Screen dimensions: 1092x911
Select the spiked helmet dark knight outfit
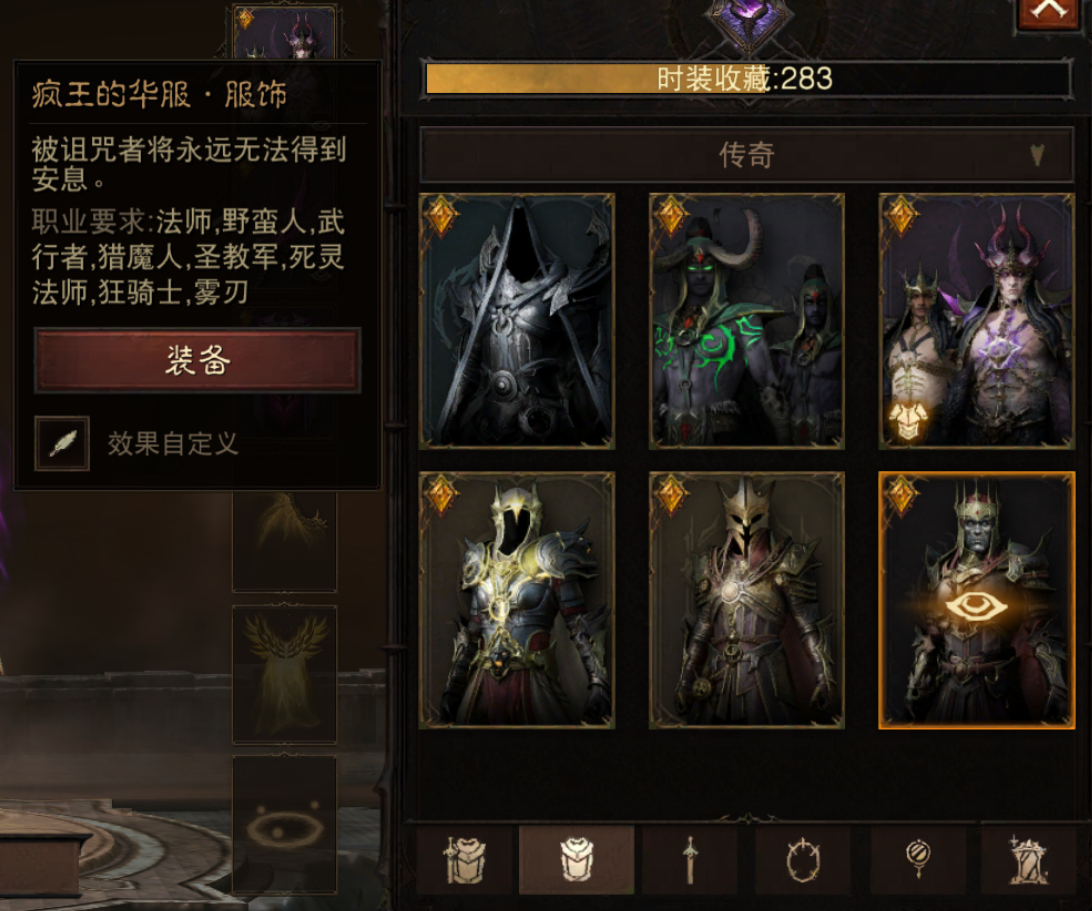pos(747,600)
